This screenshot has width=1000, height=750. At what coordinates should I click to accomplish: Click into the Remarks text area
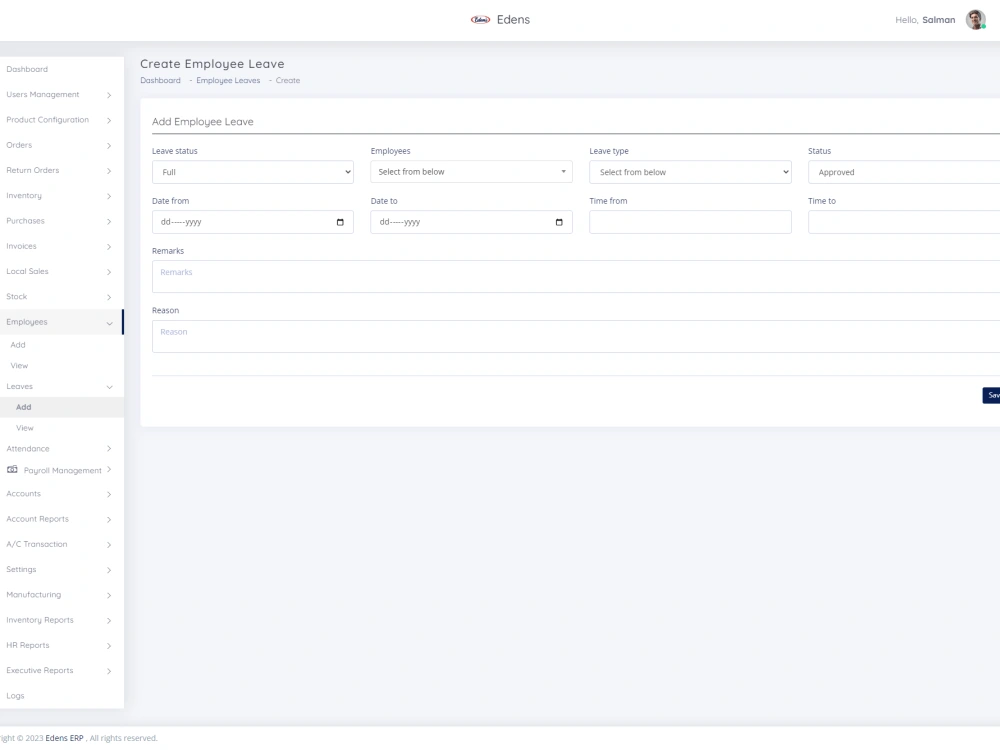point(576,277)
